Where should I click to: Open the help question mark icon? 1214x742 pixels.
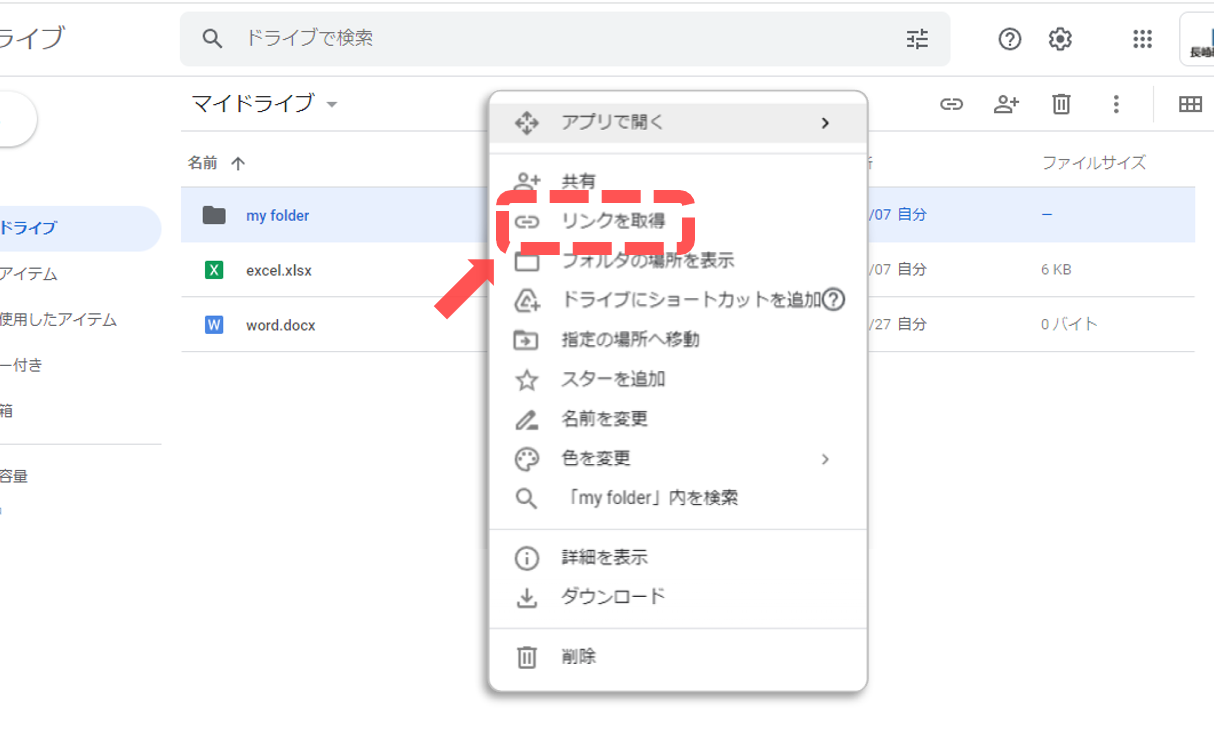click(x=1010, y=39)
